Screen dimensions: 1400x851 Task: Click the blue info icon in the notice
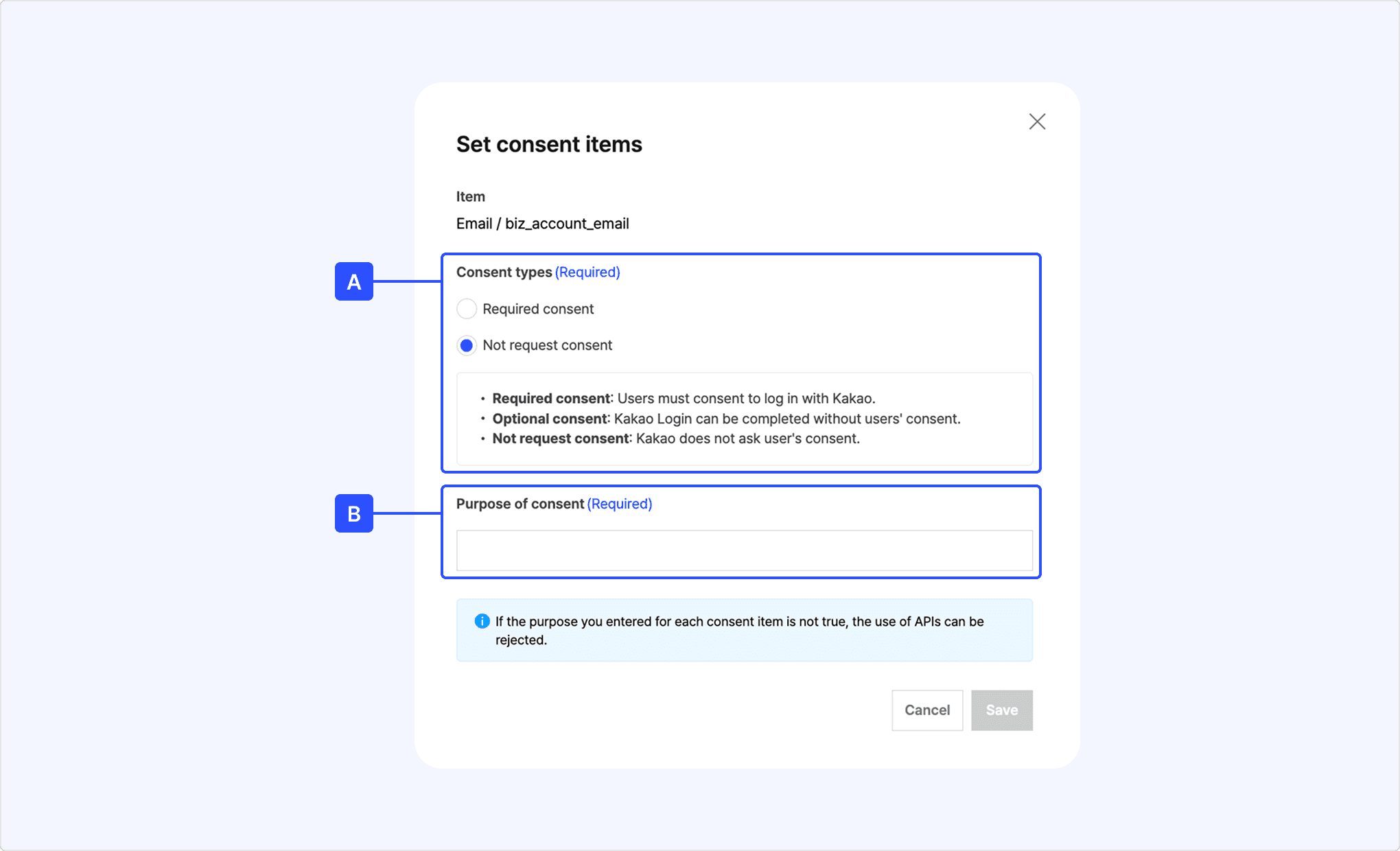[482, 621]
